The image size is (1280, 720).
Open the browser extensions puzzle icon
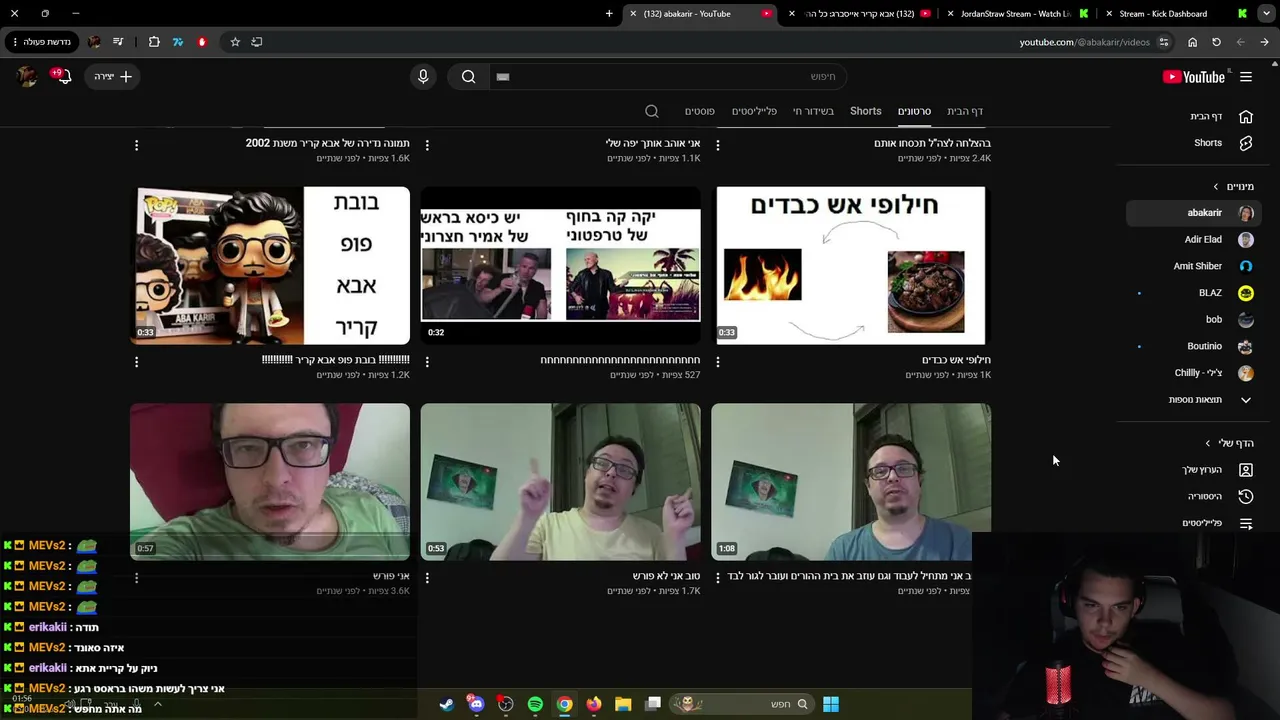(154, 42)
